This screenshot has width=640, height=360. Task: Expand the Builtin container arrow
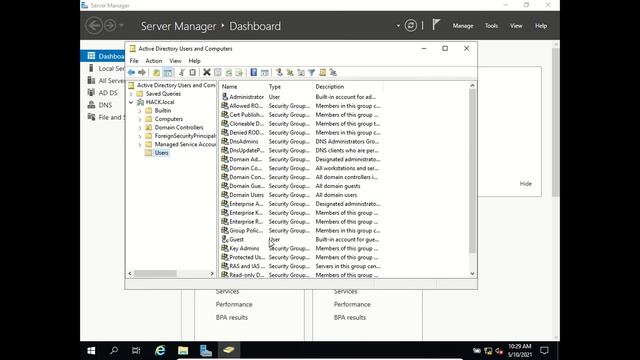click(x=140, y=111)
